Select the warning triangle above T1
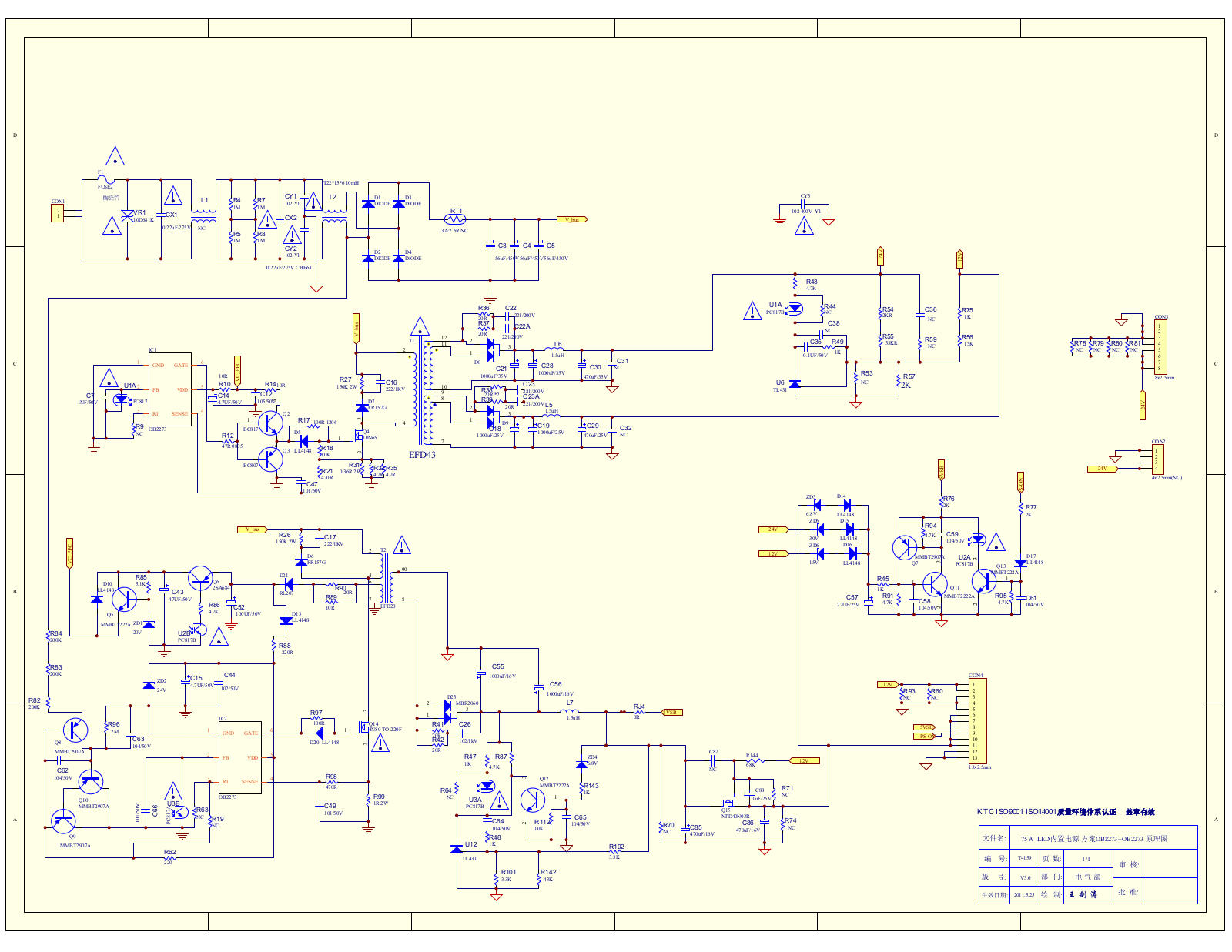This screenshot has width=1232, height=952. click(x=420, y=326)
